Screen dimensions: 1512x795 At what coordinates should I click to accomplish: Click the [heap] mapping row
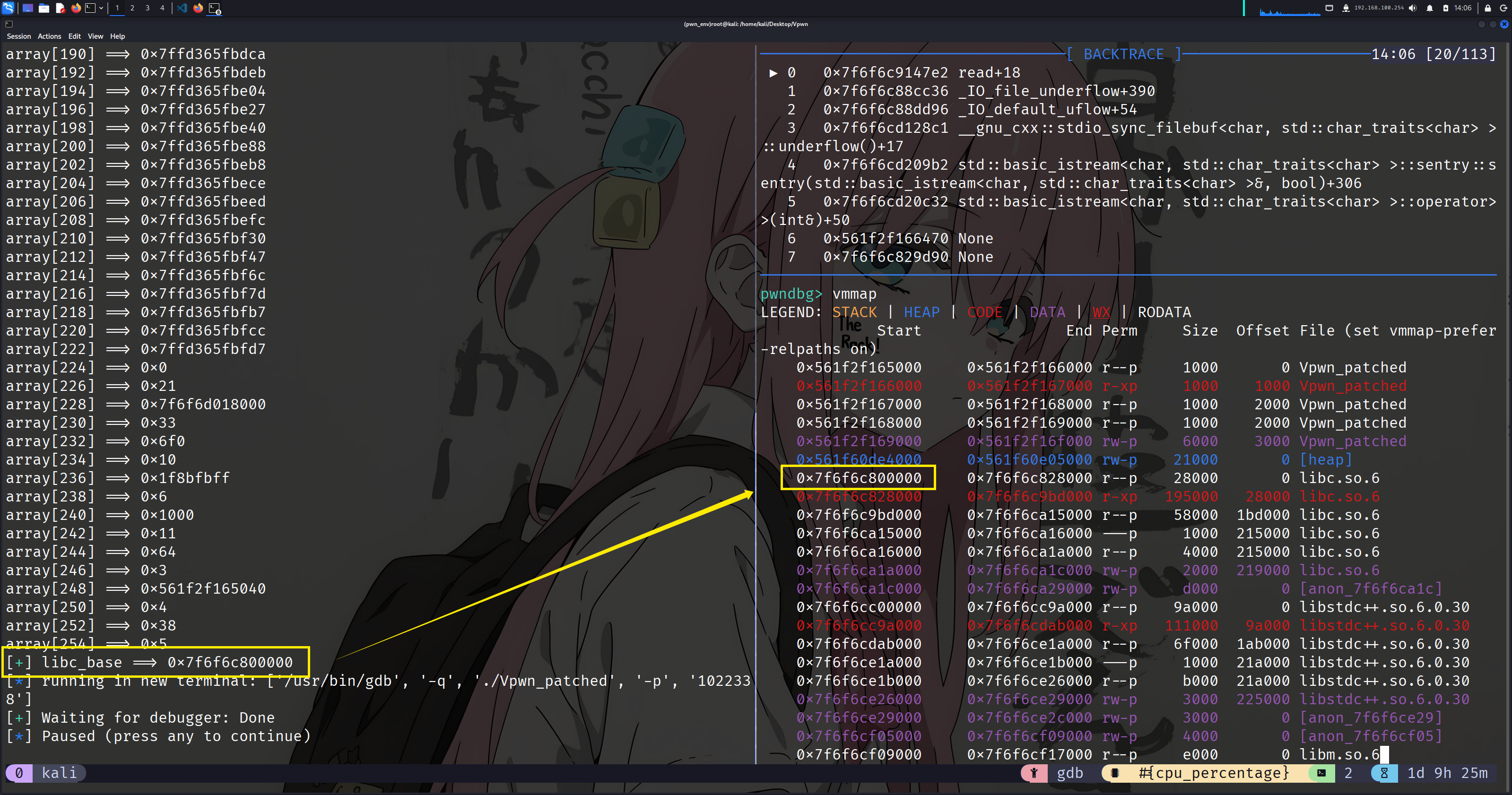pyautogui.click(x=1074, y=460)
